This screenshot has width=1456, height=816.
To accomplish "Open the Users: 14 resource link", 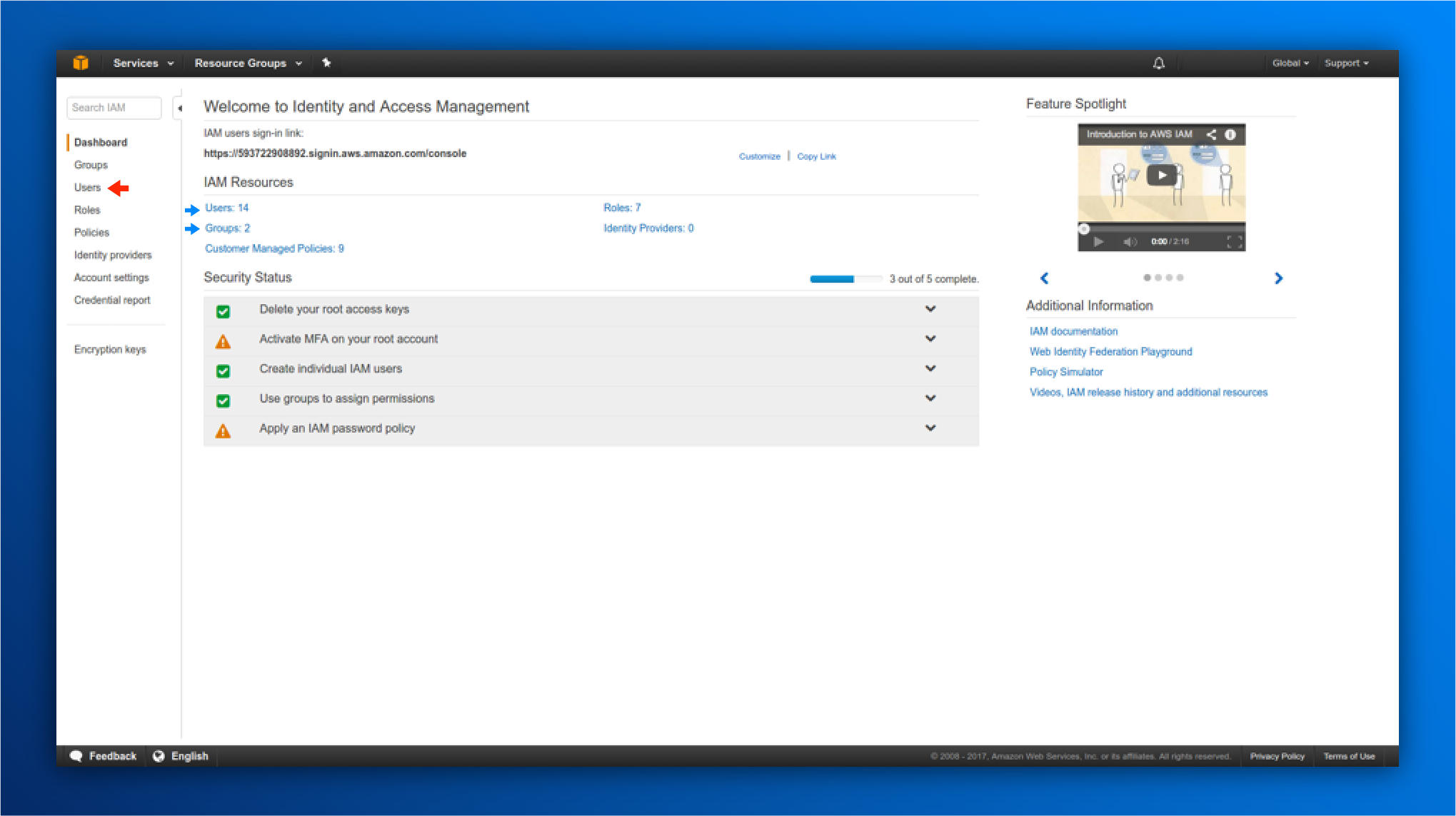I will (x=226, y=208).
